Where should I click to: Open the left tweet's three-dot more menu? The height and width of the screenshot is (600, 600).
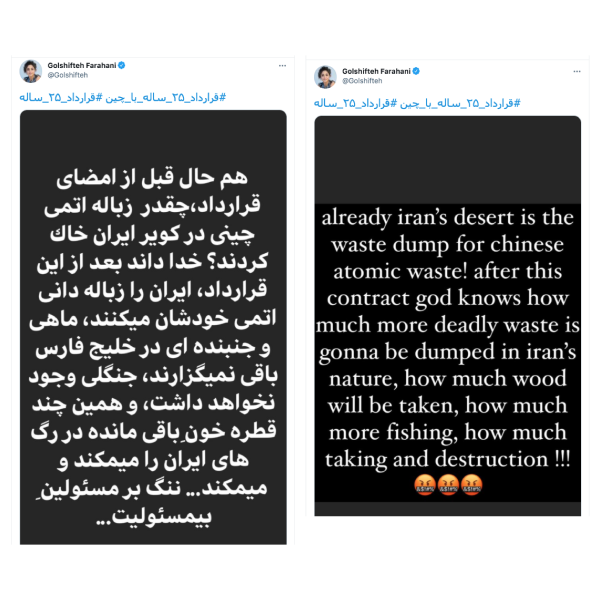pyautogui.click(x=282, y=66)
